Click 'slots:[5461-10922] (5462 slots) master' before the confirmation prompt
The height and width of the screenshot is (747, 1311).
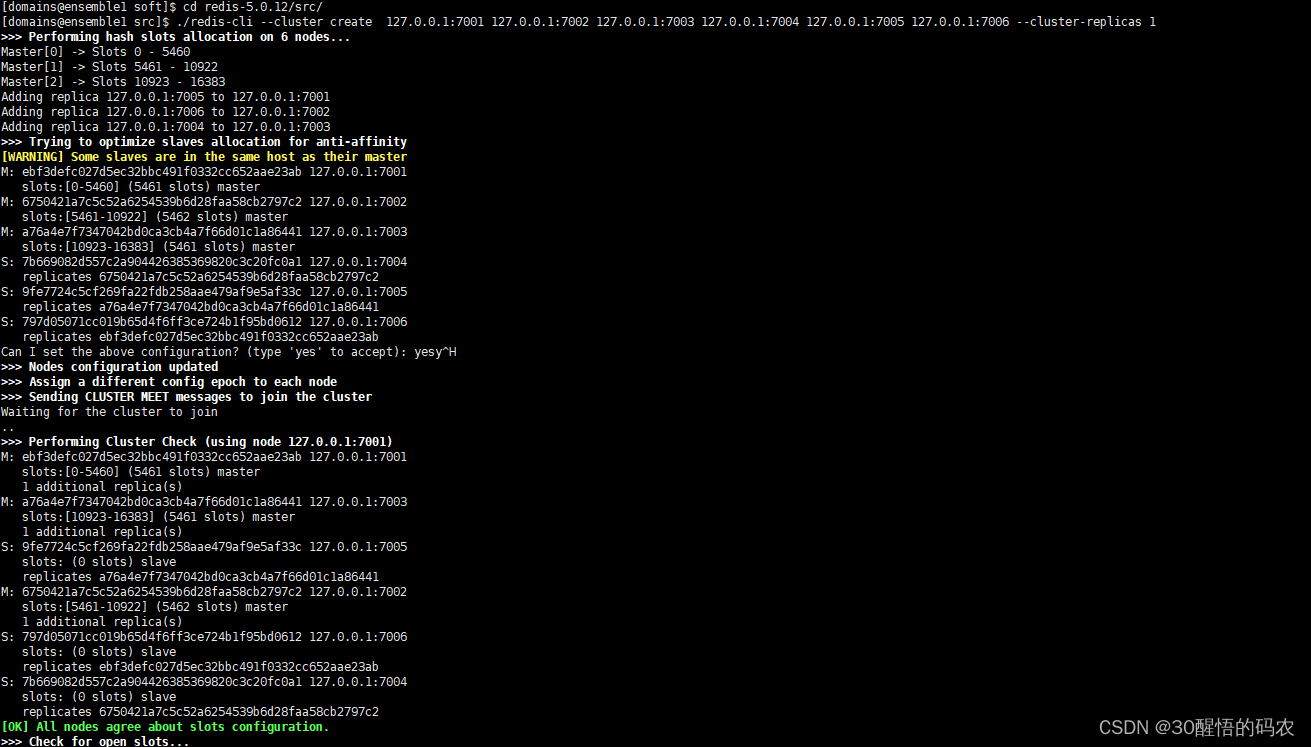click(x=155, y=217)
